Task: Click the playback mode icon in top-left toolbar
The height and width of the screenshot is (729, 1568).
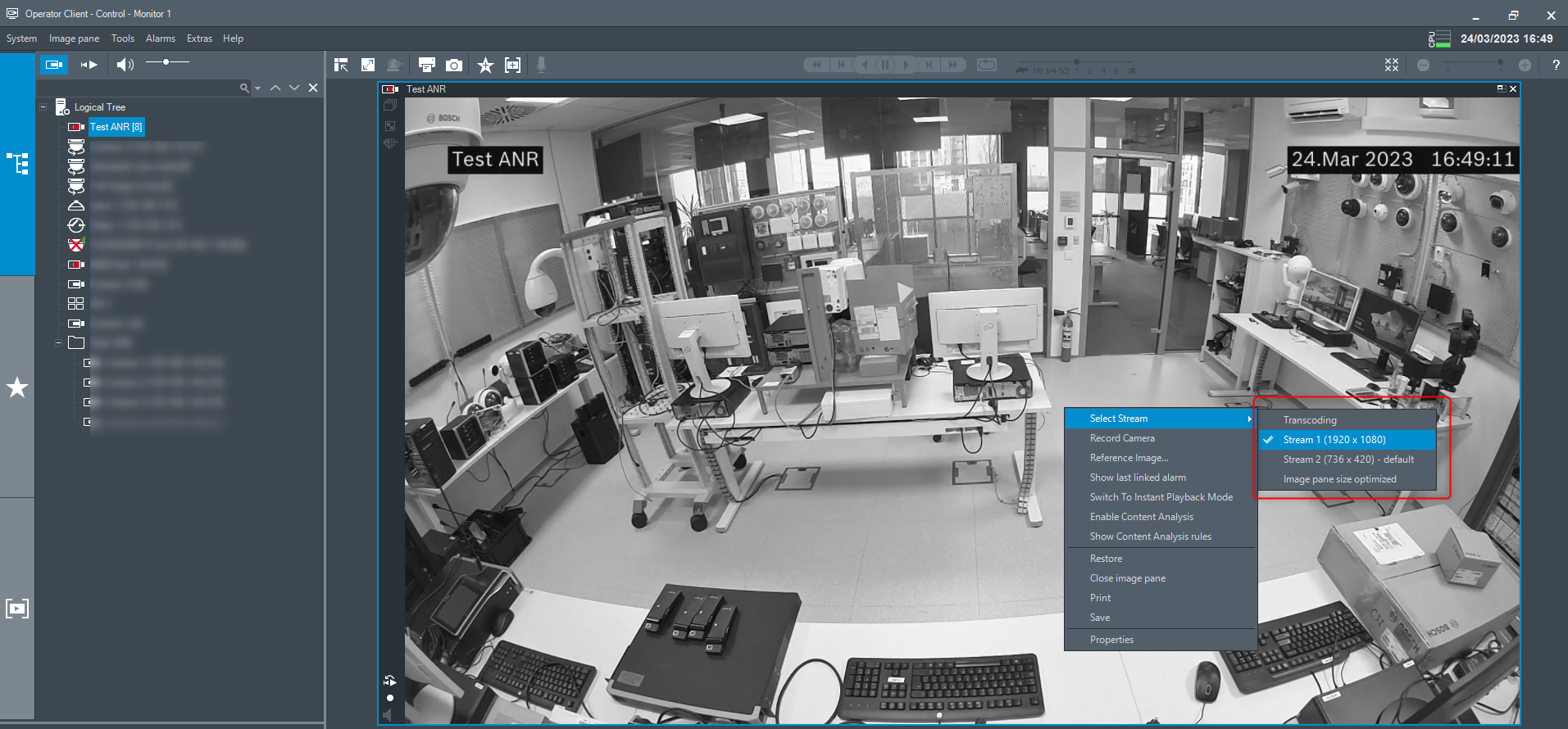Action: click(x=89, y=65)
